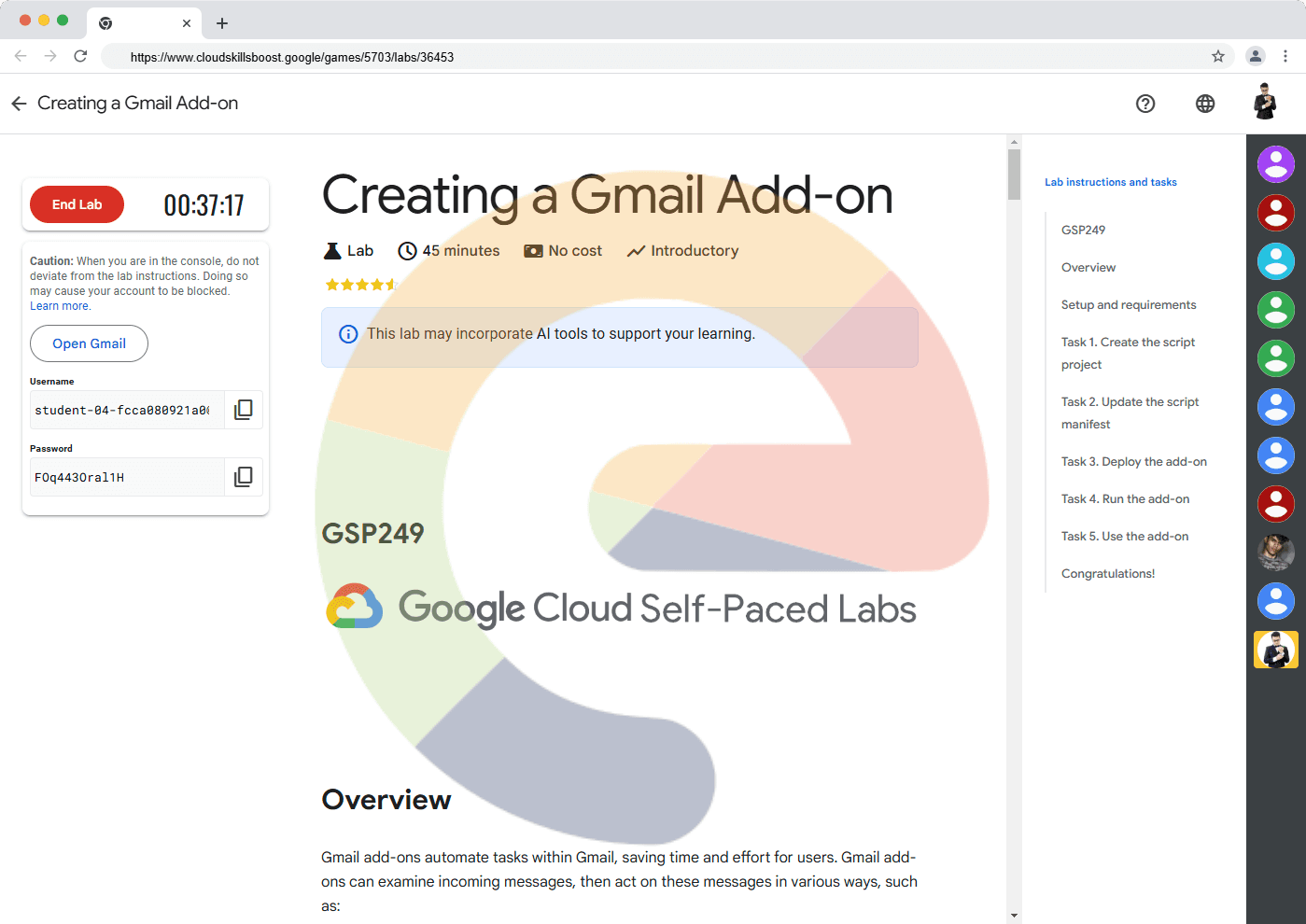This screenshot has width=1306, height=924.
Task: Copy the username with the copy icon
Action: pyautogui.click(x=244, y=410)
